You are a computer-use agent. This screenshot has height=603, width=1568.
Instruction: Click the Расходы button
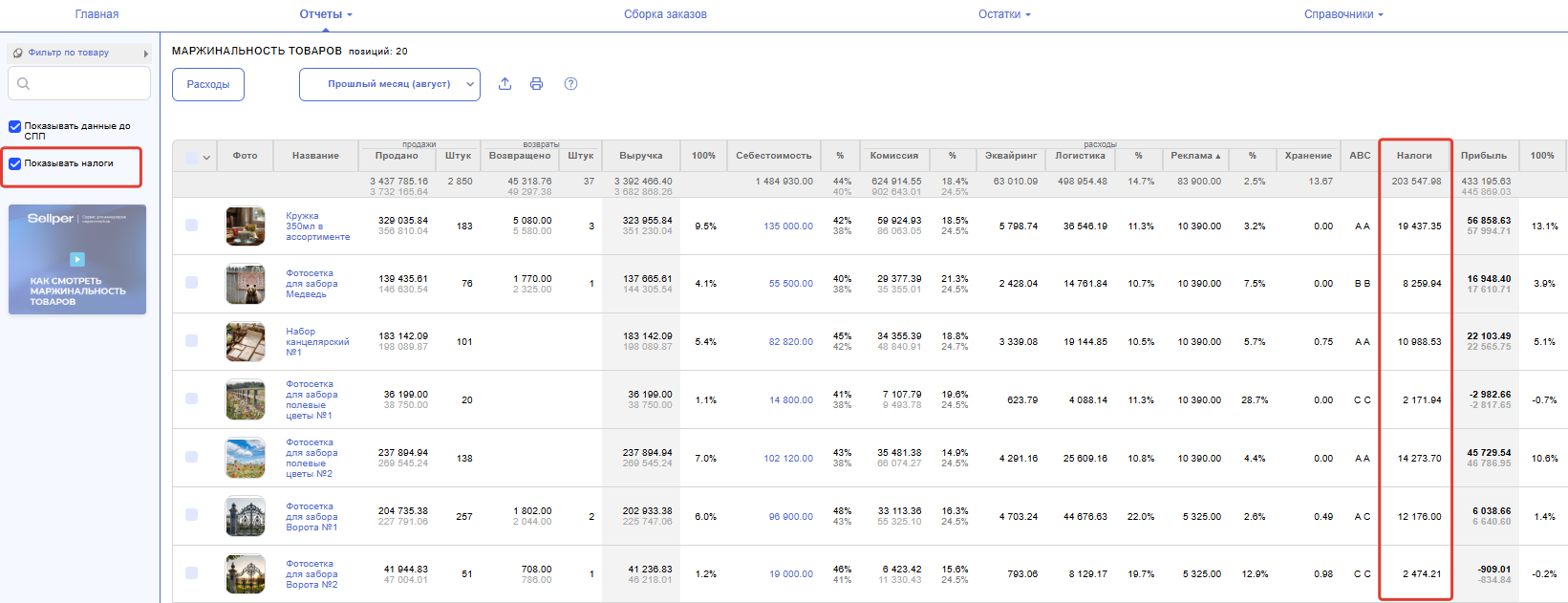point(208,84)
